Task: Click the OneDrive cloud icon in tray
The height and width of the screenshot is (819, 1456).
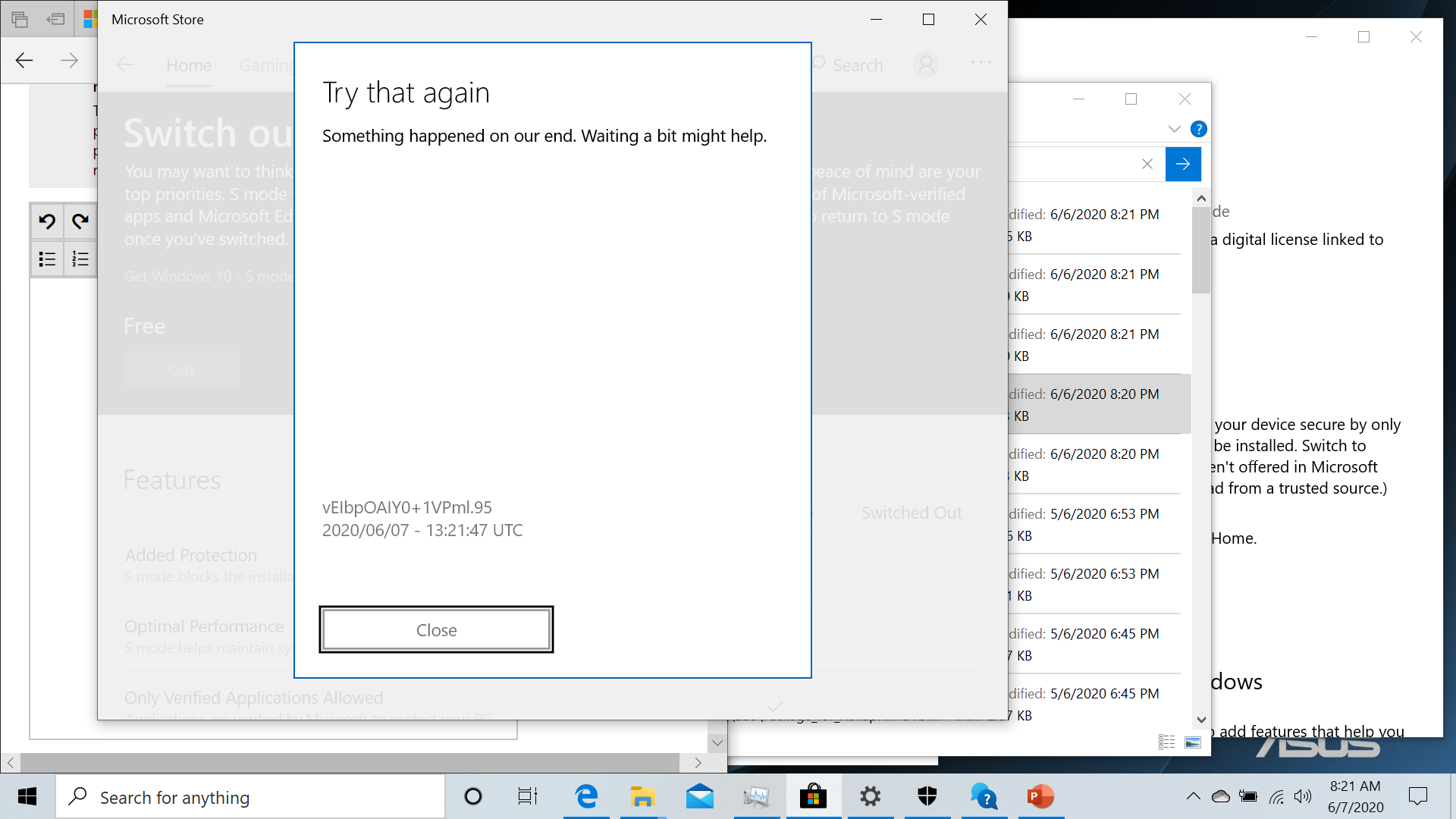Action: (x=1221, y=796)
